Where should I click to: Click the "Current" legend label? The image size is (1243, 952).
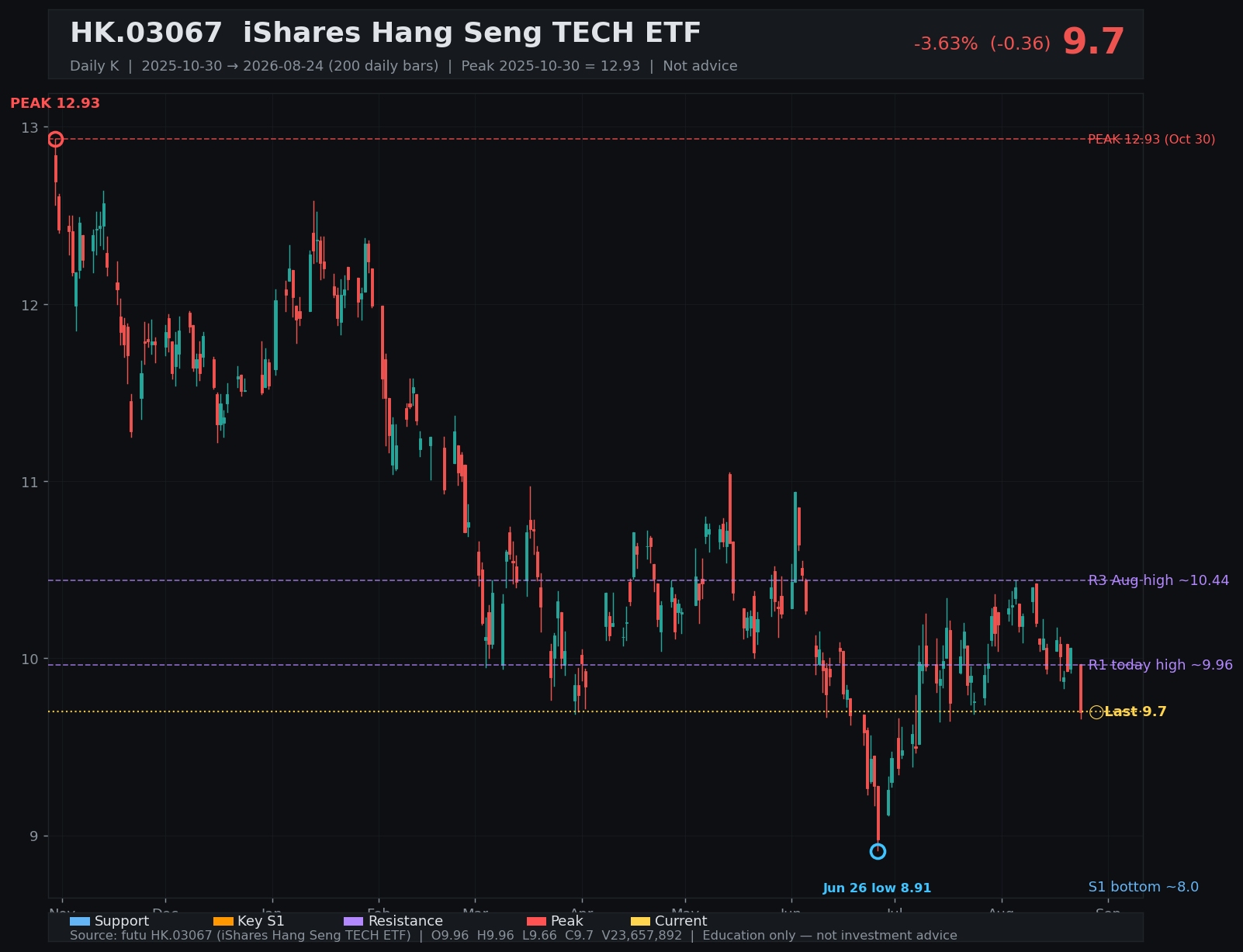tap(680, 921)
